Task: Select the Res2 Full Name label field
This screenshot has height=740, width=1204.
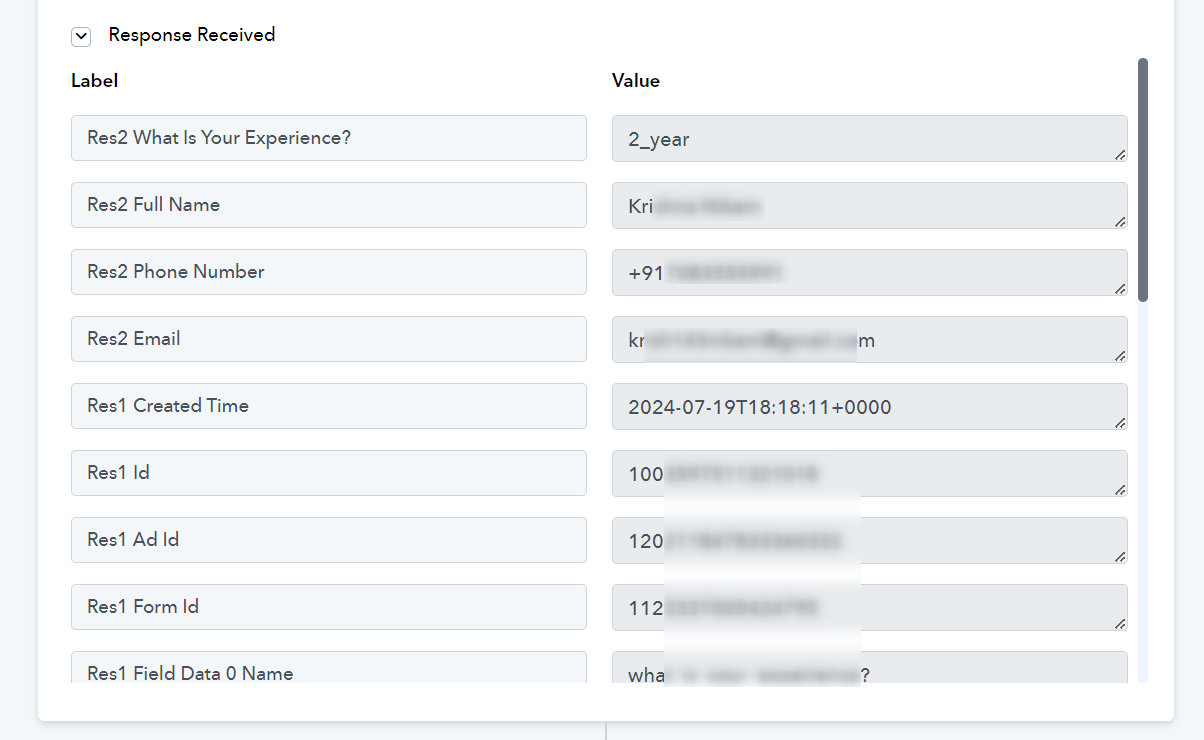Action: tap(329, 205)
